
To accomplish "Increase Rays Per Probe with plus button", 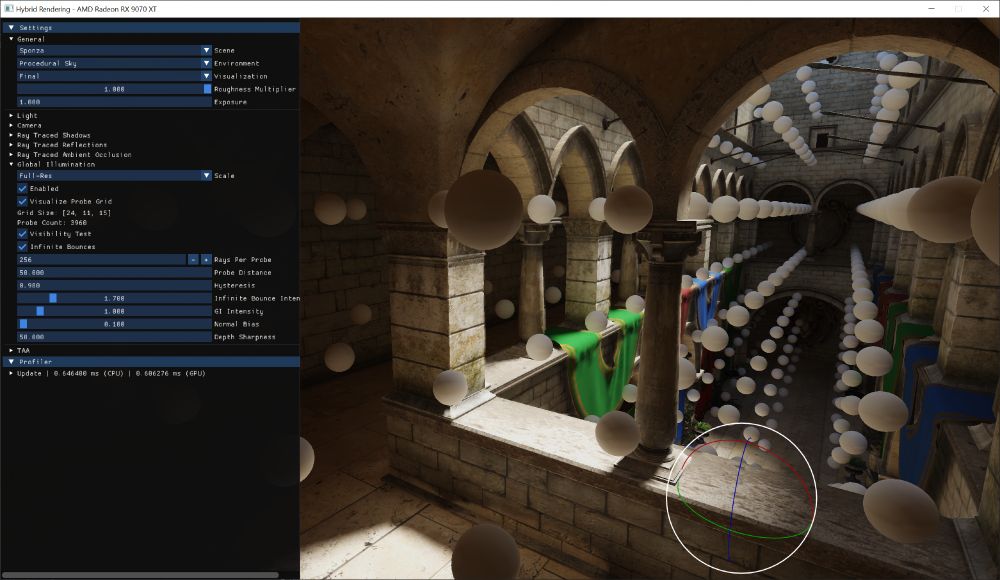I will pos(206,260).
